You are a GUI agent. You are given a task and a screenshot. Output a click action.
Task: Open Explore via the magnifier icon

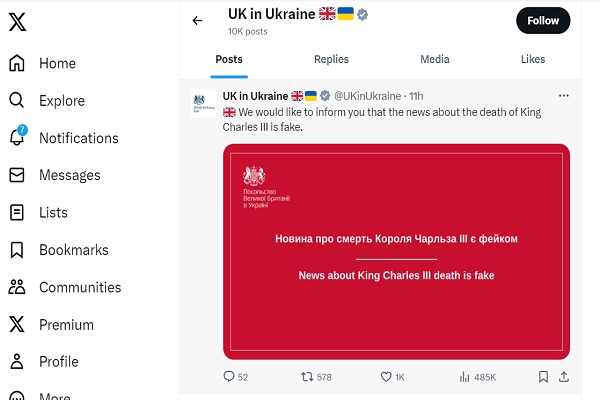(16, 100)
